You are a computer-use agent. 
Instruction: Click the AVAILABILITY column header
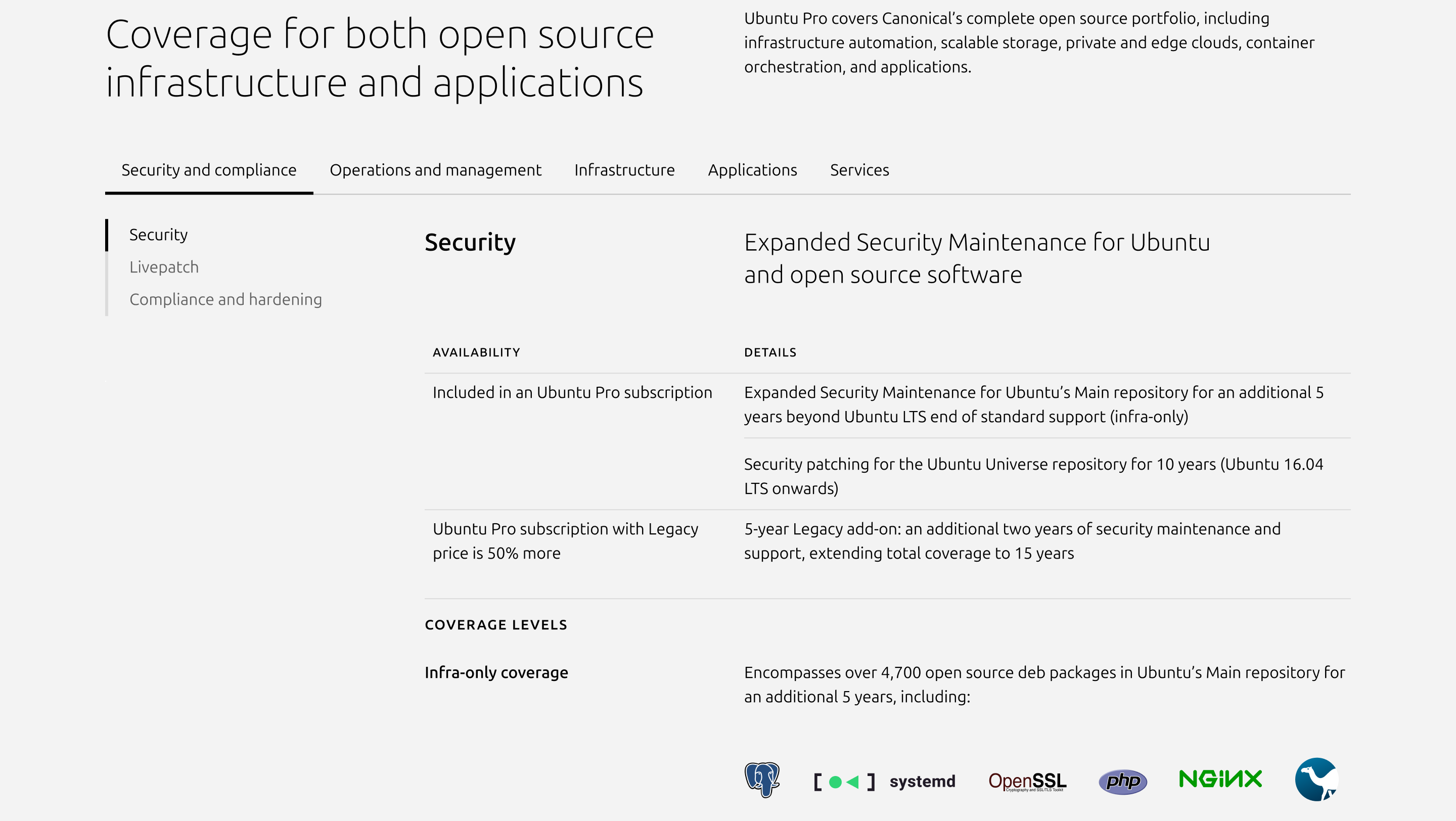point(476,352)
